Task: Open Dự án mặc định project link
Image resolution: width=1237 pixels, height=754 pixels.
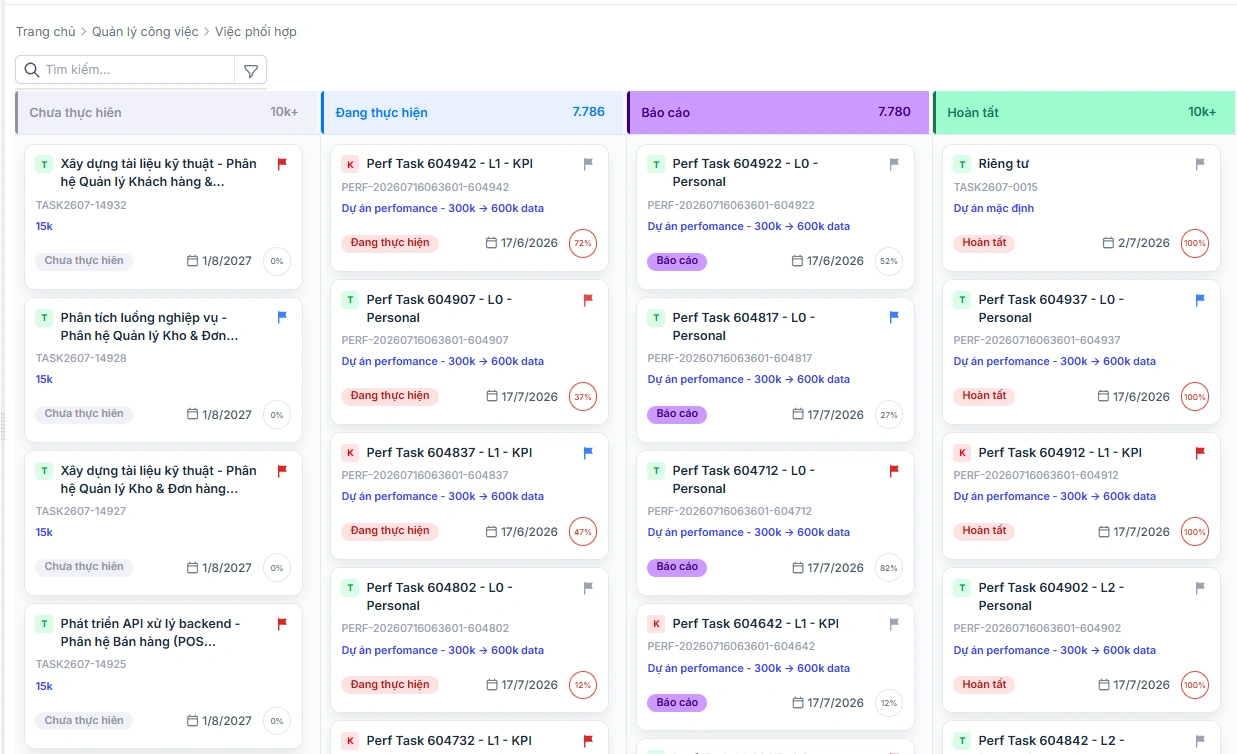Action: click(x=994, y=208)
